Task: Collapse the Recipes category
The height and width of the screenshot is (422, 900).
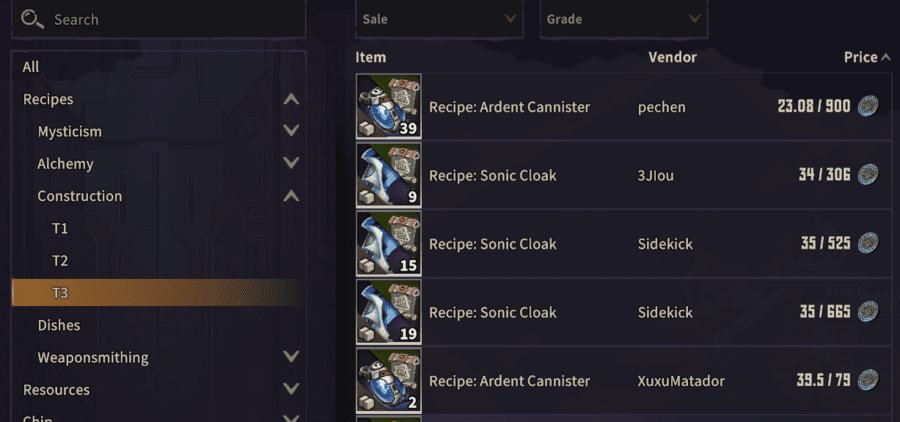Action: click(291, 99)
